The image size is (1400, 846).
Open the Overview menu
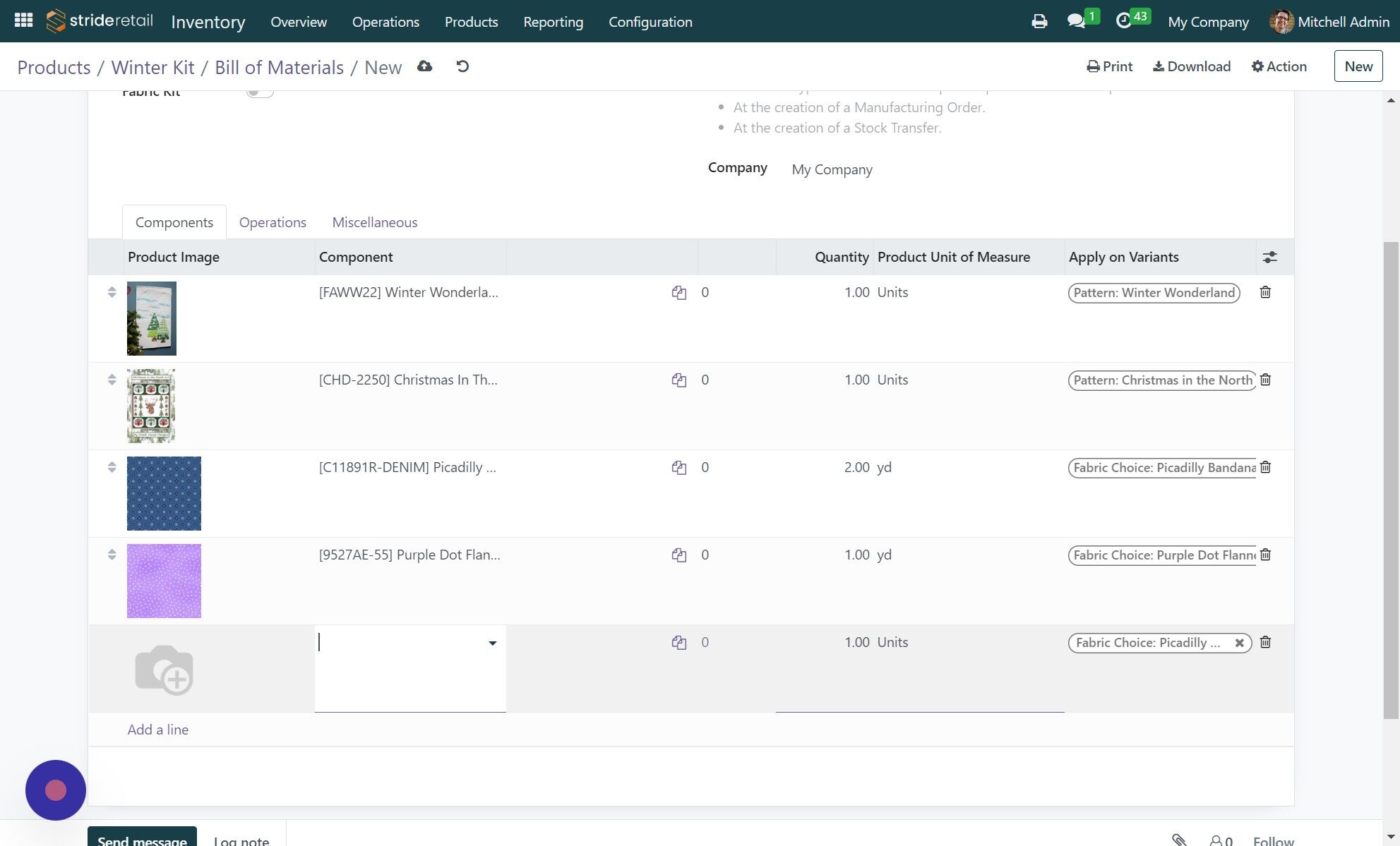(299, 22)
